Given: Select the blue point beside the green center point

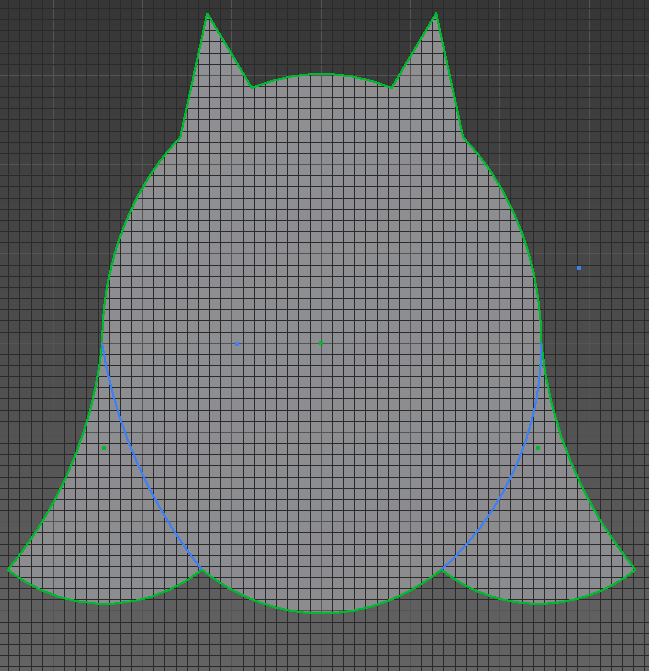Looking at the screenshot, I should [x=237, y=344].
